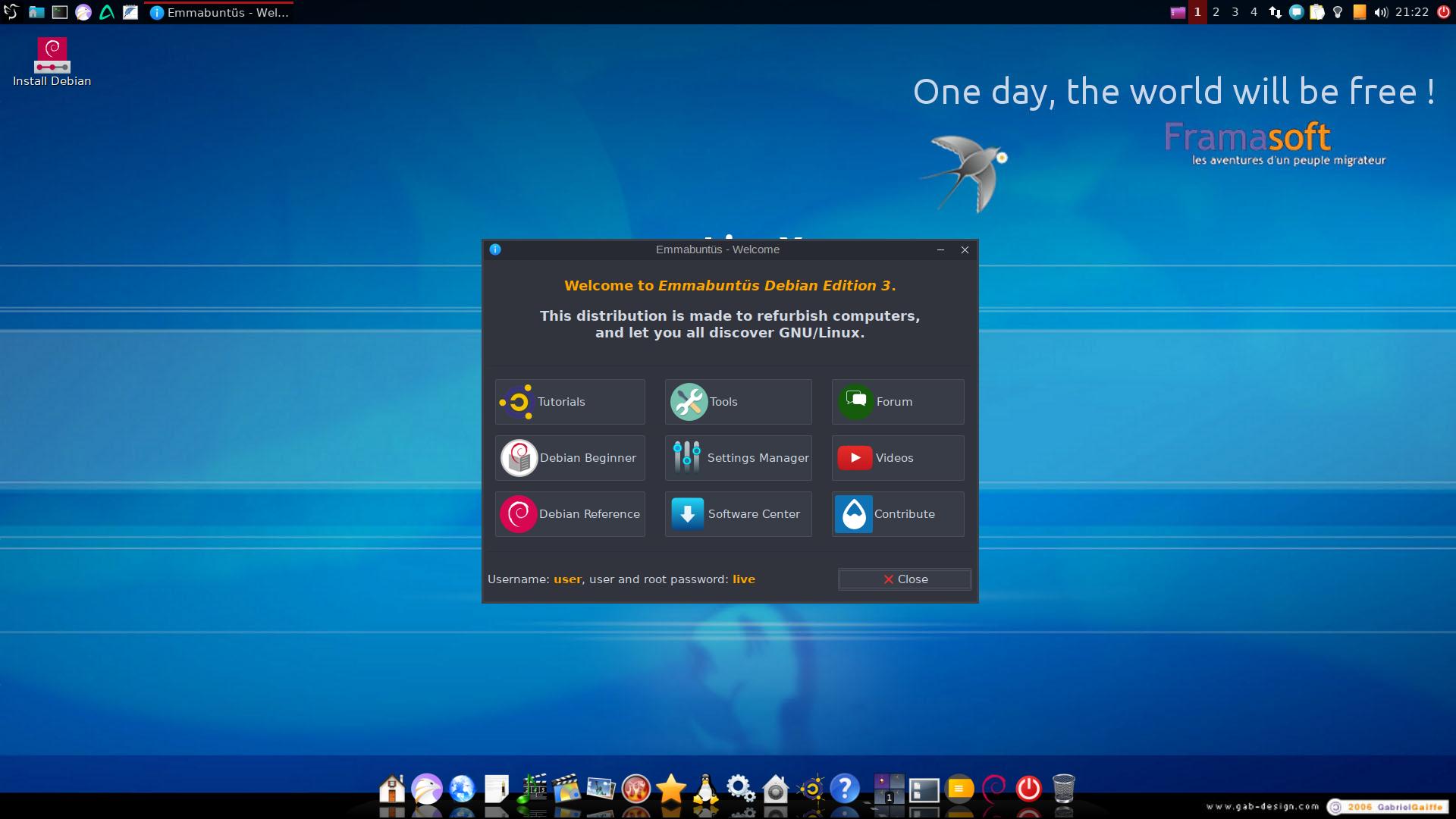Open the Tools menu button
The height and width of the screenshot is (819, 1456).
[x=738, y=402]
